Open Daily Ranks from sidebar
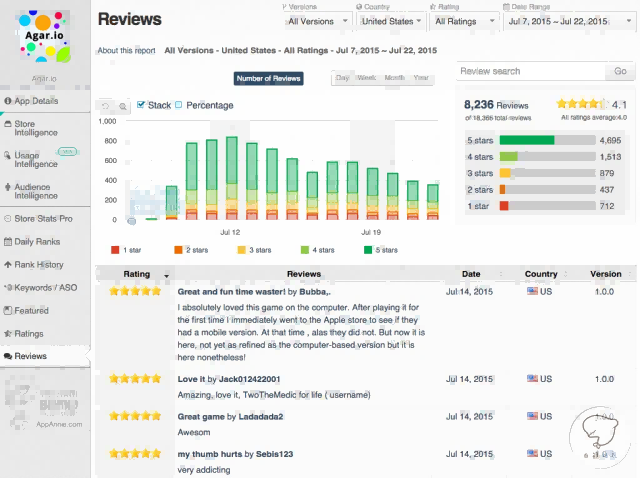Screen dimensions: 640x478 (37, 242)
